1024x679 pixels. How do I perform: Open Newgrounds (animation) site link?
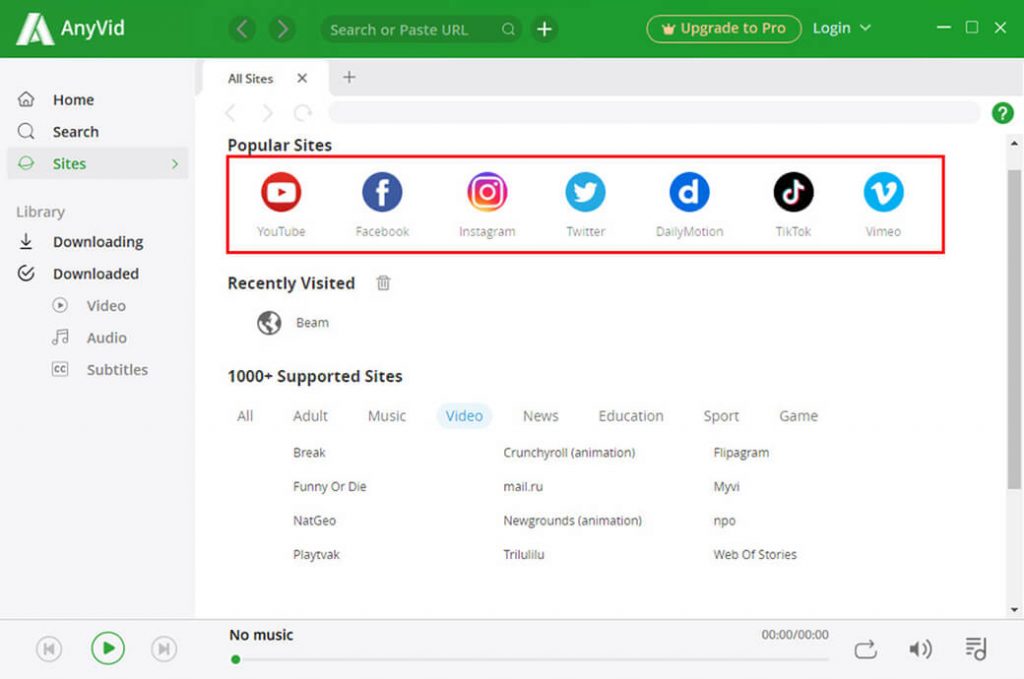click(572, 520)
